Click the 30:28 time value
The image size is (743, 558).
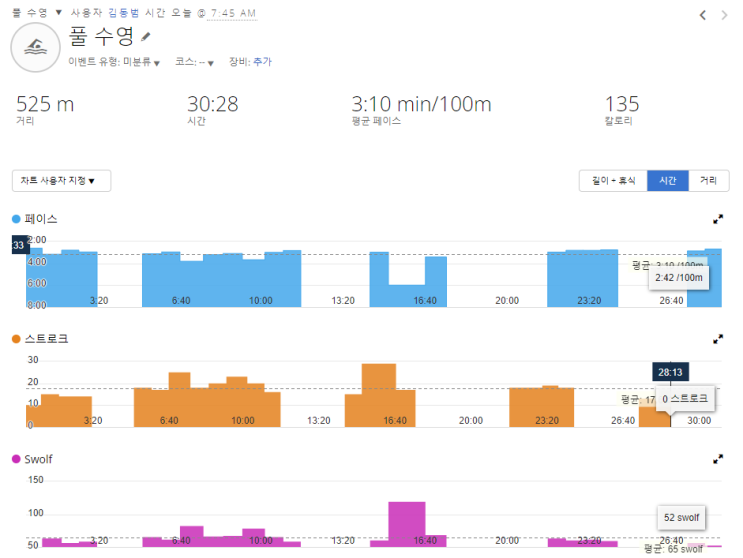coord(212,104)
